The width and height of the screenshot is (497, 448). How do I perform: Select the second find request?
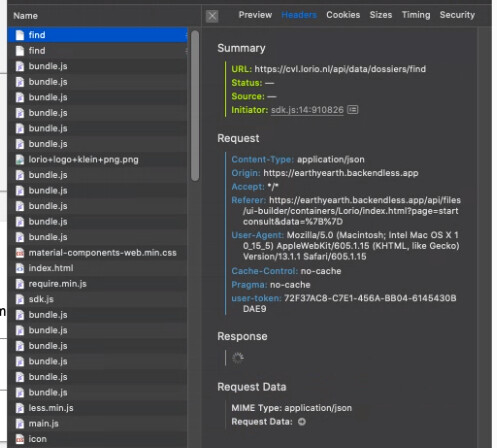[x=97, y=51]
